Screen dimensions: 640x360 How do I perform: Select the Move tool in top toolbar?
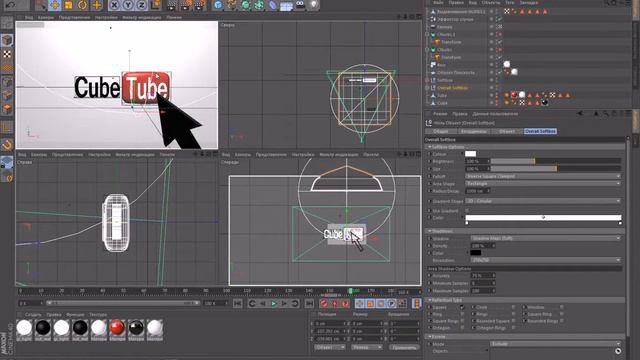coord(54,5)
